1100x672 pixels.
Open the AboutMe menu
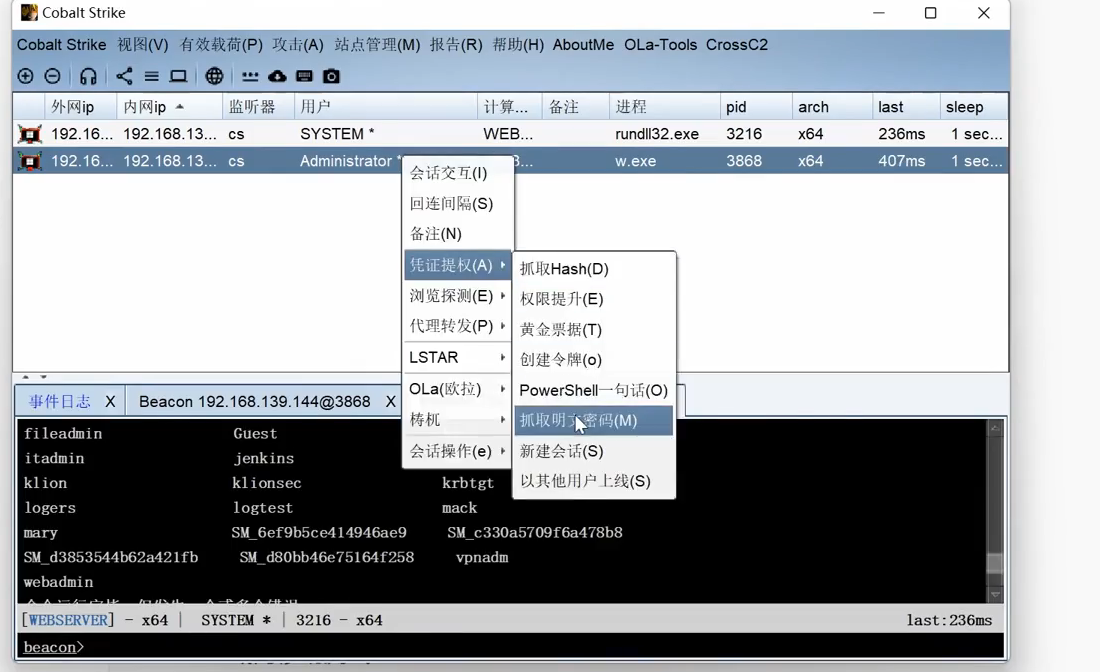[x=583, y=45]
